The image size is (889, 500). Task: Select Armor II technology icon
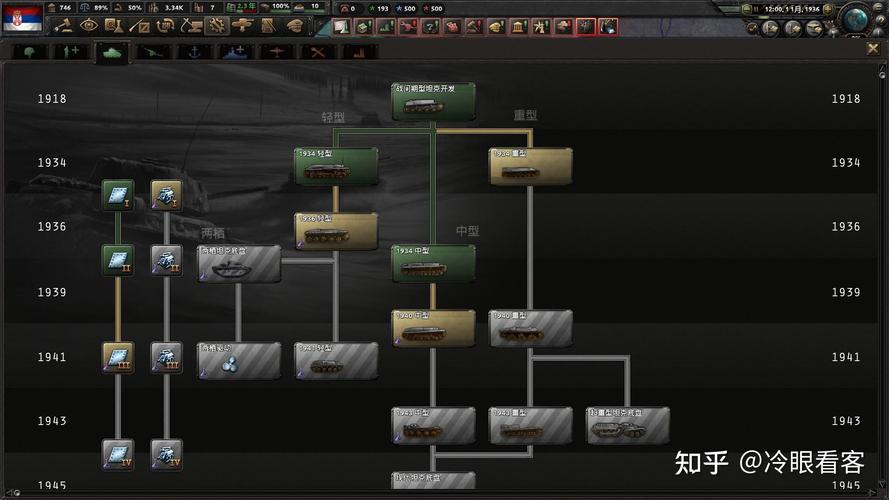coord(118,260)
